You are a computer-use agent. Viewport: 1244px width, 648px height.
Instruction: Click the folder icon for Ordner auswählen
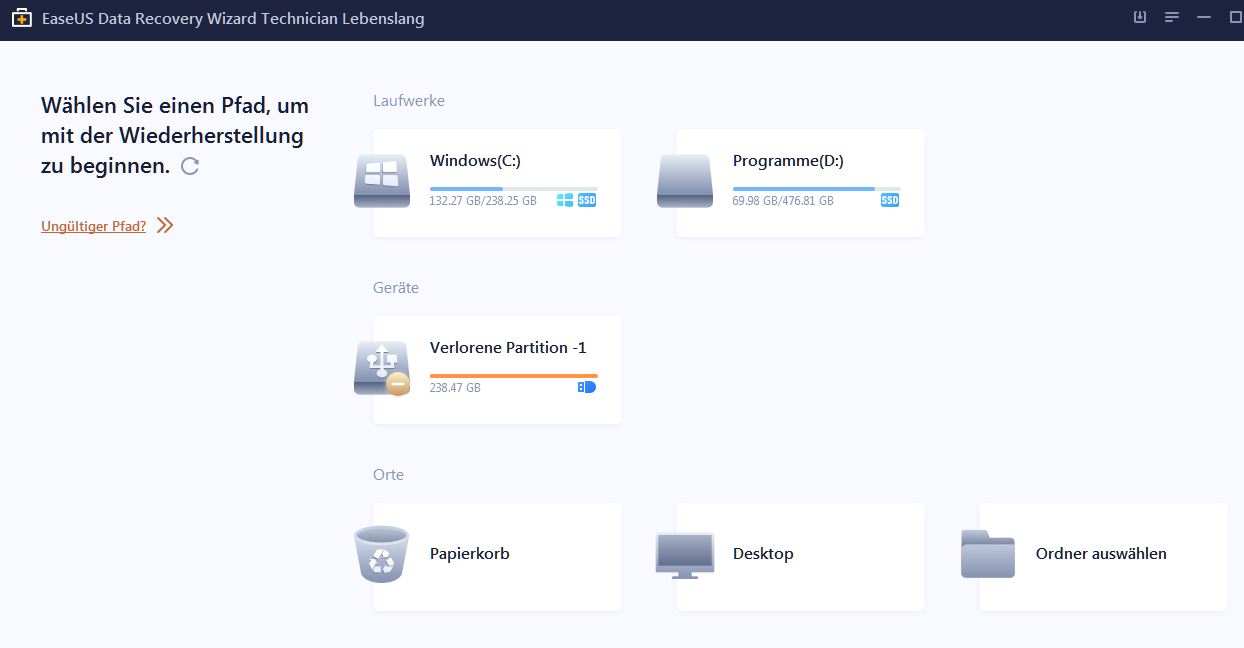click(988, 554)
